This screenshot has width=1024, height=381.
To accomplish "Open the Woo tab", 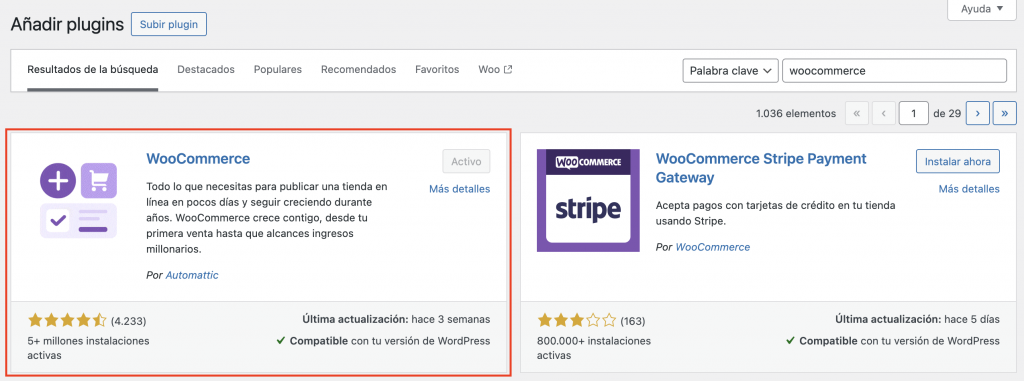I will pyautogui.click(x=495, y=69).
